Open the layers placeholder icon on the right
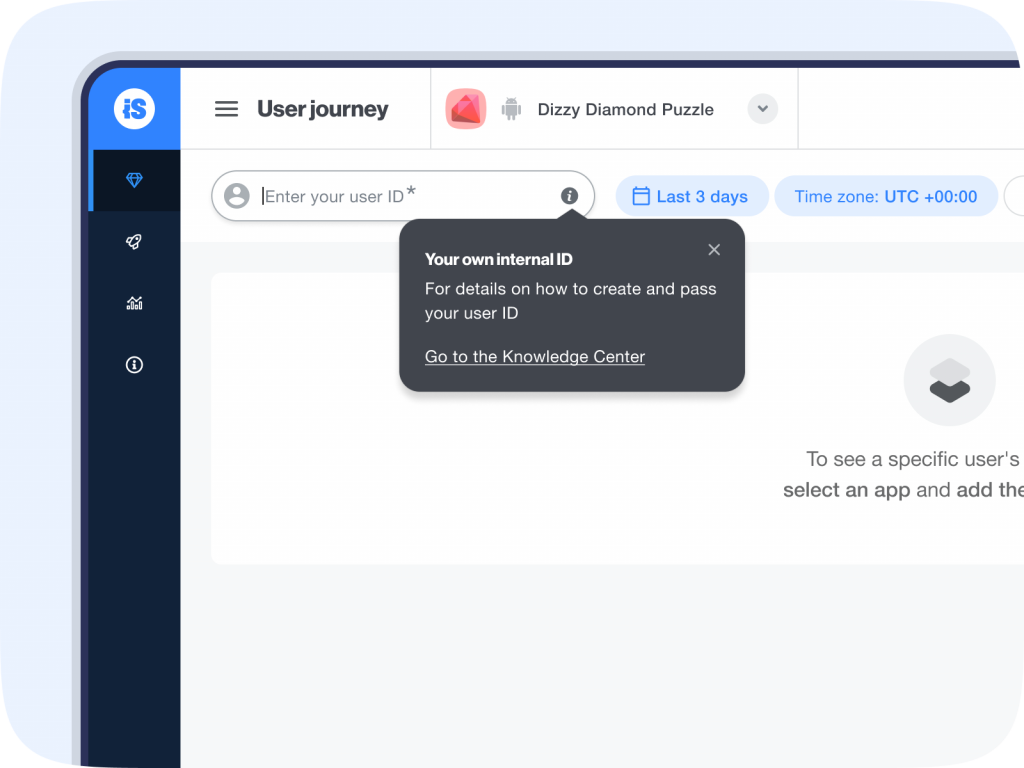This screenshot has width=1024, height=768. tap(949, 380)
